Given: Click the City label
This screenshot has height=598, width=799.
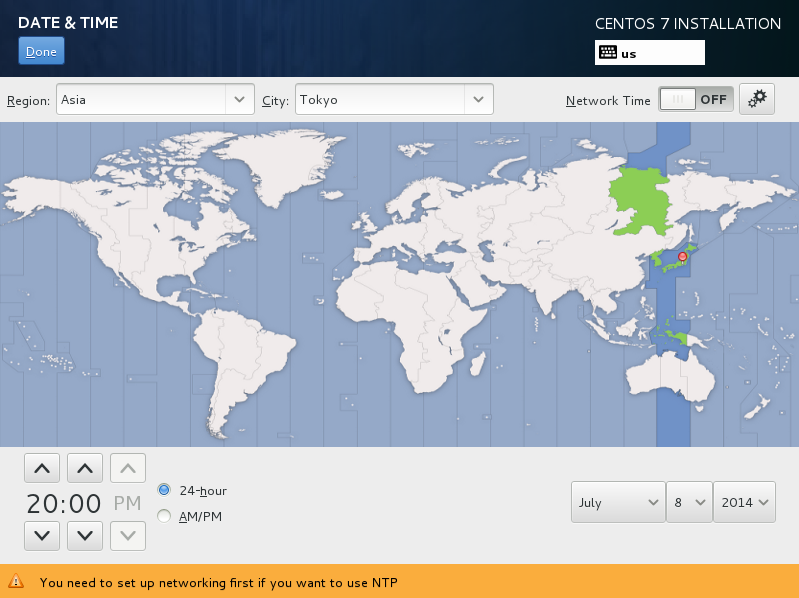Looking at the screenshot, I should (275, 101).
